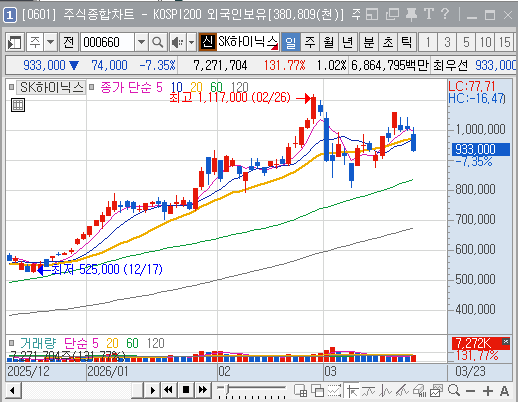This screenshot has width=518, height=402.
Task: Pin the window with pushpin icon
Action: 411,15
